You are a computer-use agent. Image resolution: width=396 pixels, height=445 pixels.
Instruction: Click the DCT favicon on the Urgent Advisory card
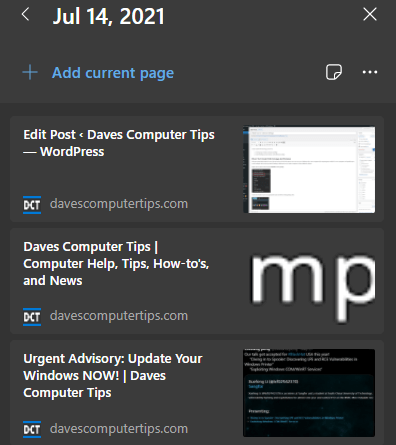32,429
